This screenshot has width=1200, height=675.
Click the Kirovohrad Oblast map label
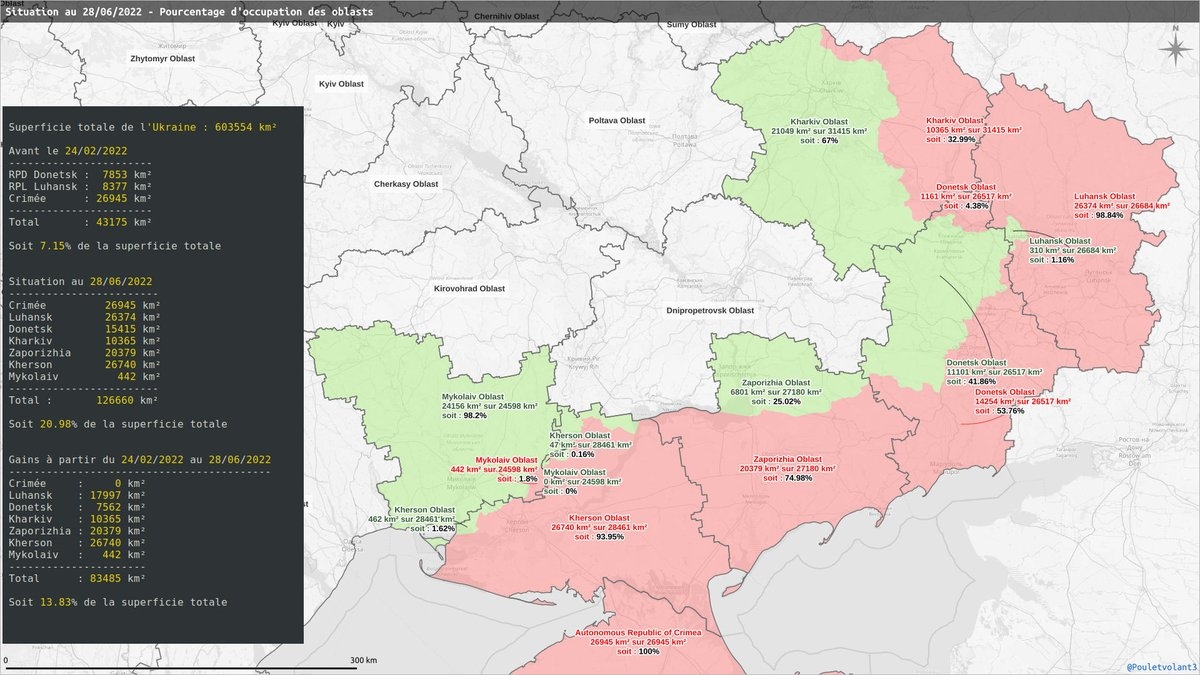(x=469, y=288)
